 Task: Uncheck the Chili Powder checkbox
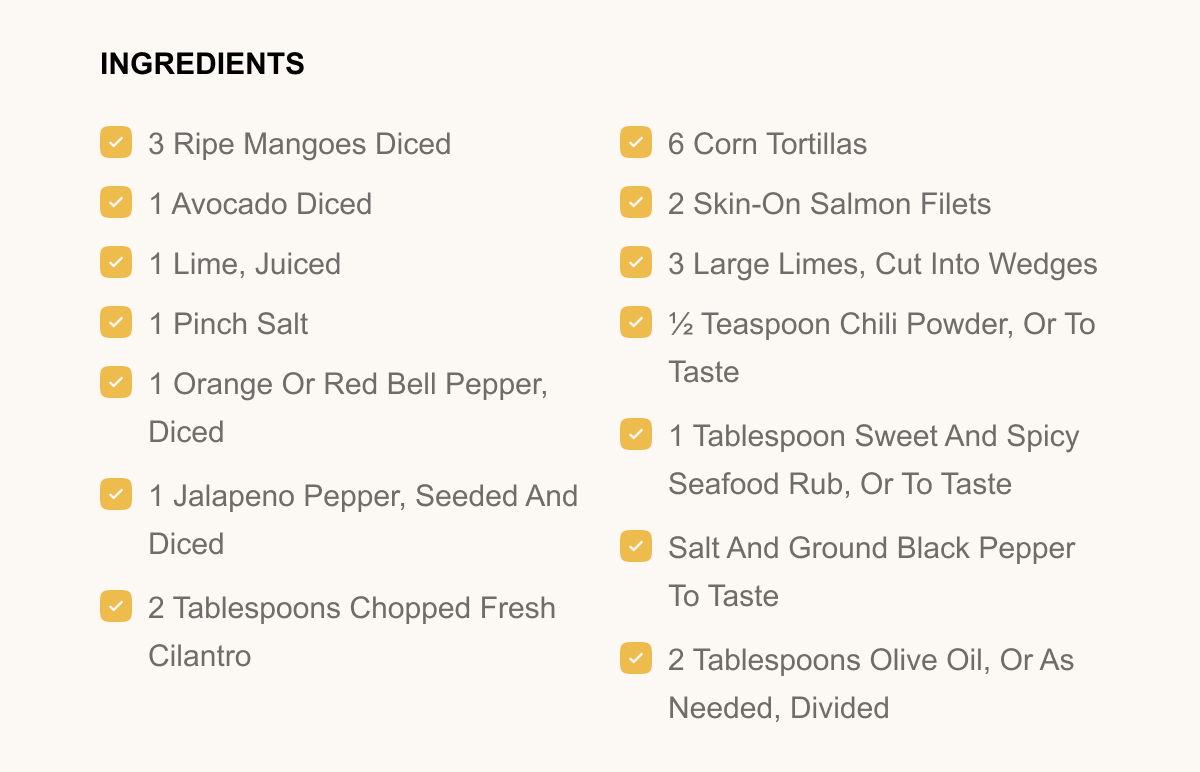coord(636,322)
